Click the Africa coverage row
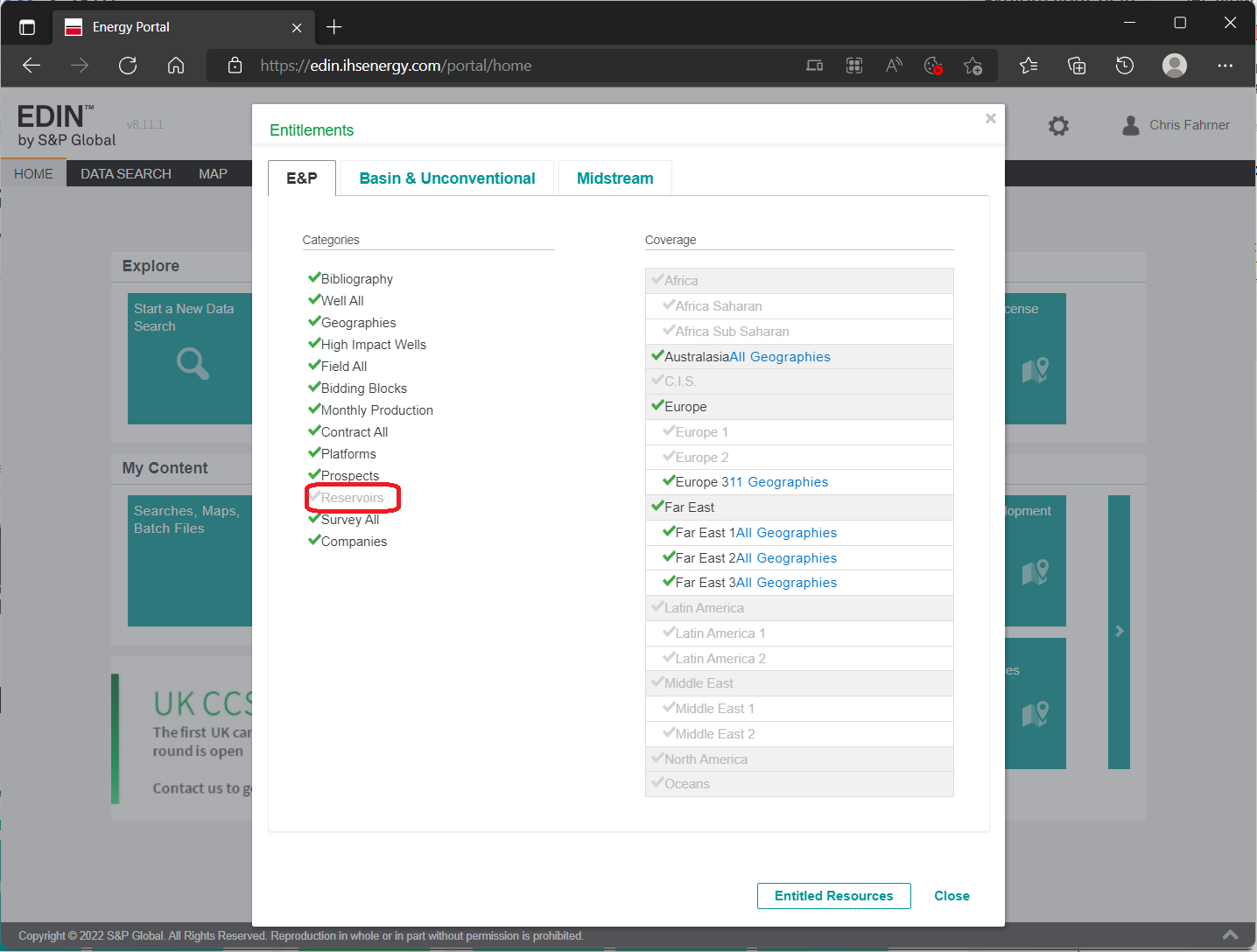Image resolution: width=1257 pixels, height=952 pixels. pyautogui.click(x=799, y=280)
